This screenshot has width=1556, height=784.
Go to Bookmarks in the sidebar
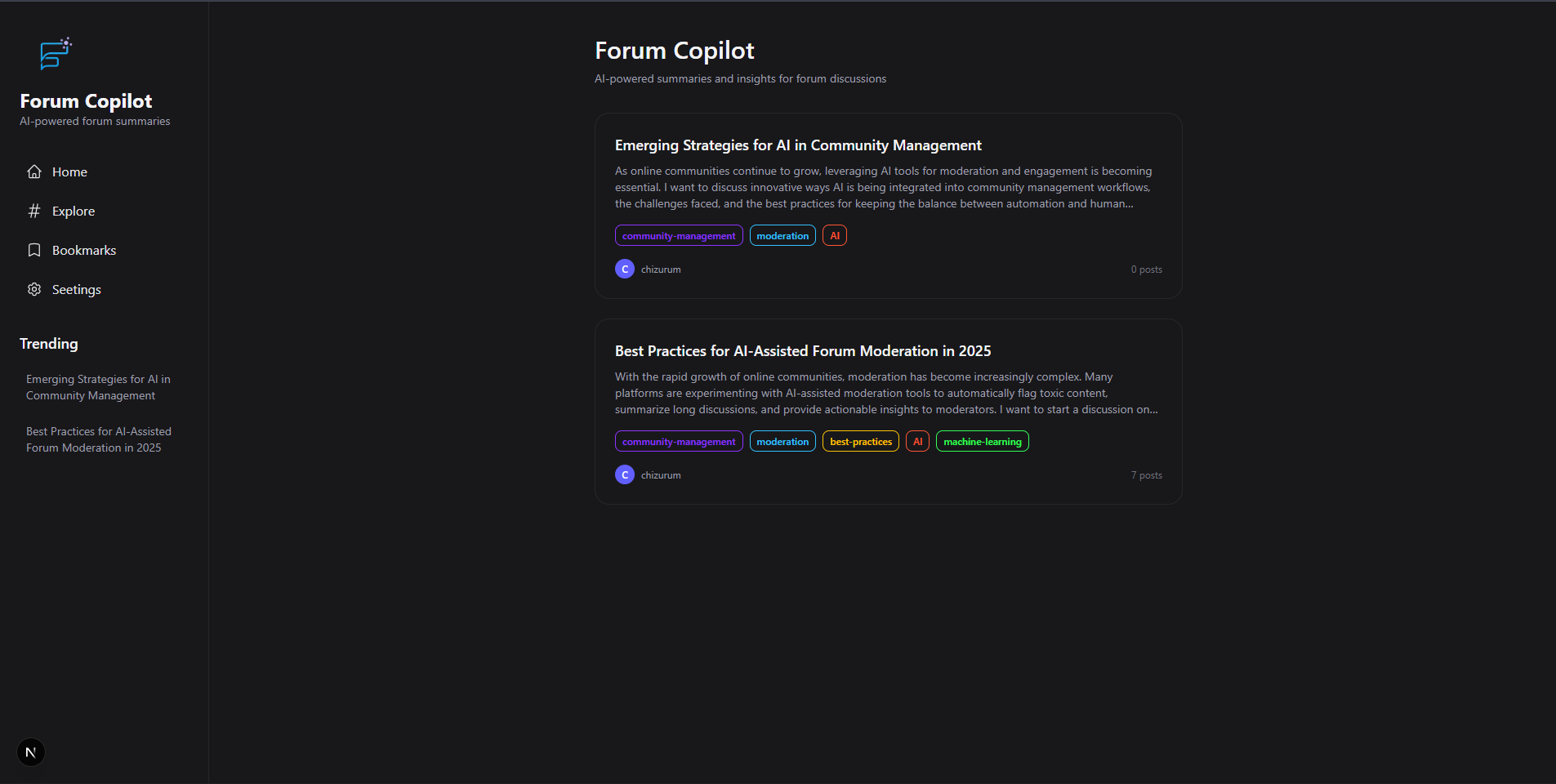click(83, 250)
